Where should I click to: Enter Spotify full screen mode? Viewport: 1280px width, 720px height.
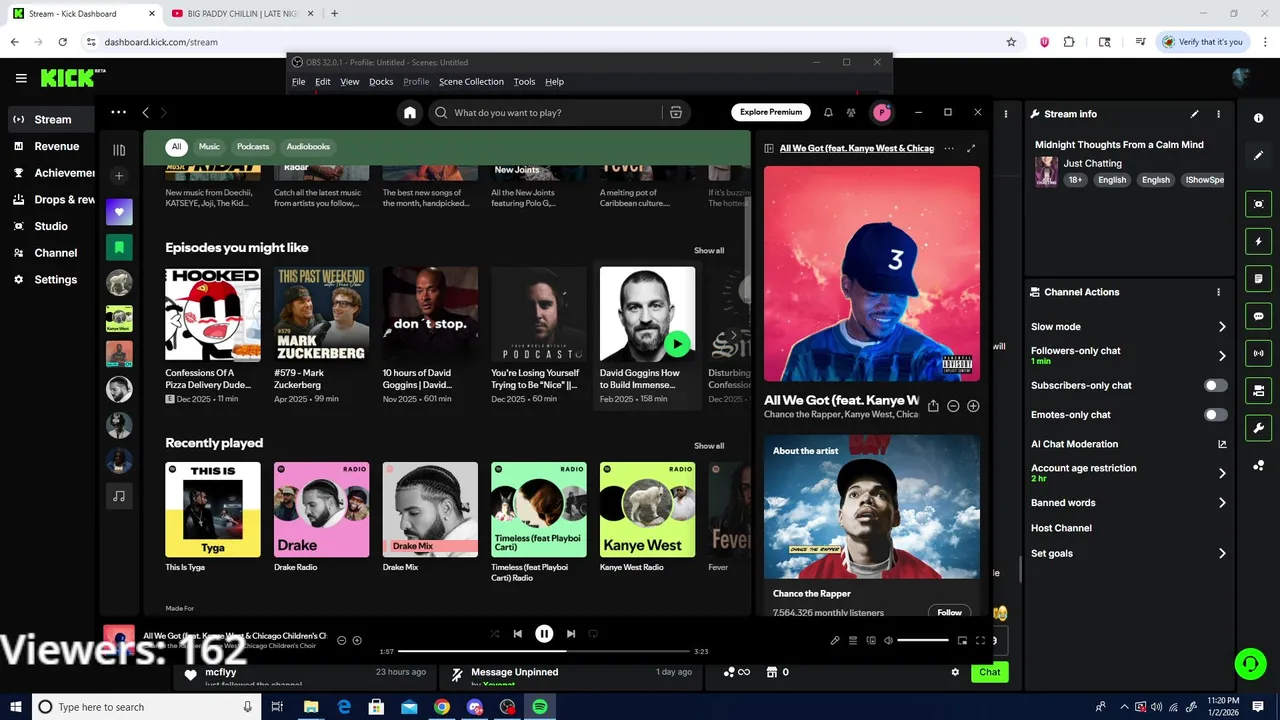click(x=980, y=640)
